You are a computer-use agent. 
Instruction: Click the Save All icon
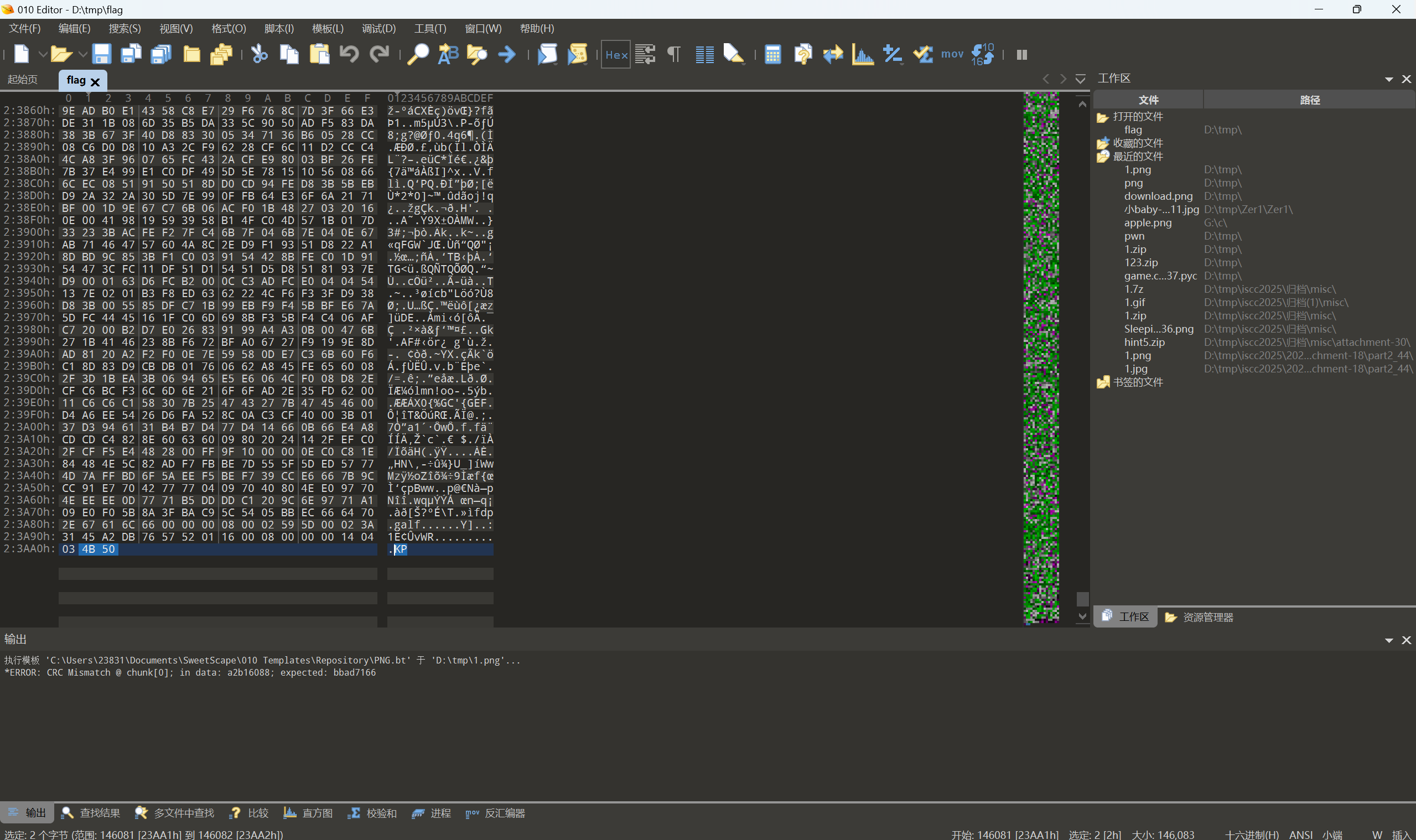click(x=161, y=54)
